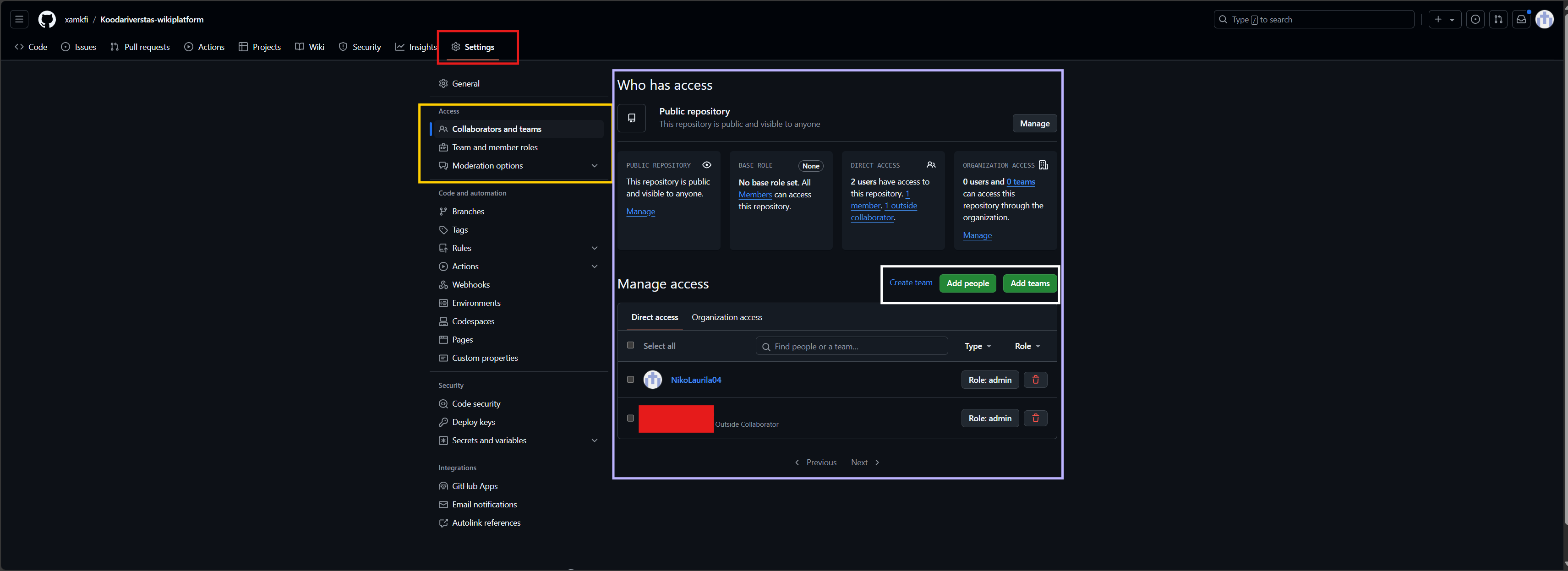Click the GitHub Octocat logo
1568x571 pixels.
tap(47, 20)
